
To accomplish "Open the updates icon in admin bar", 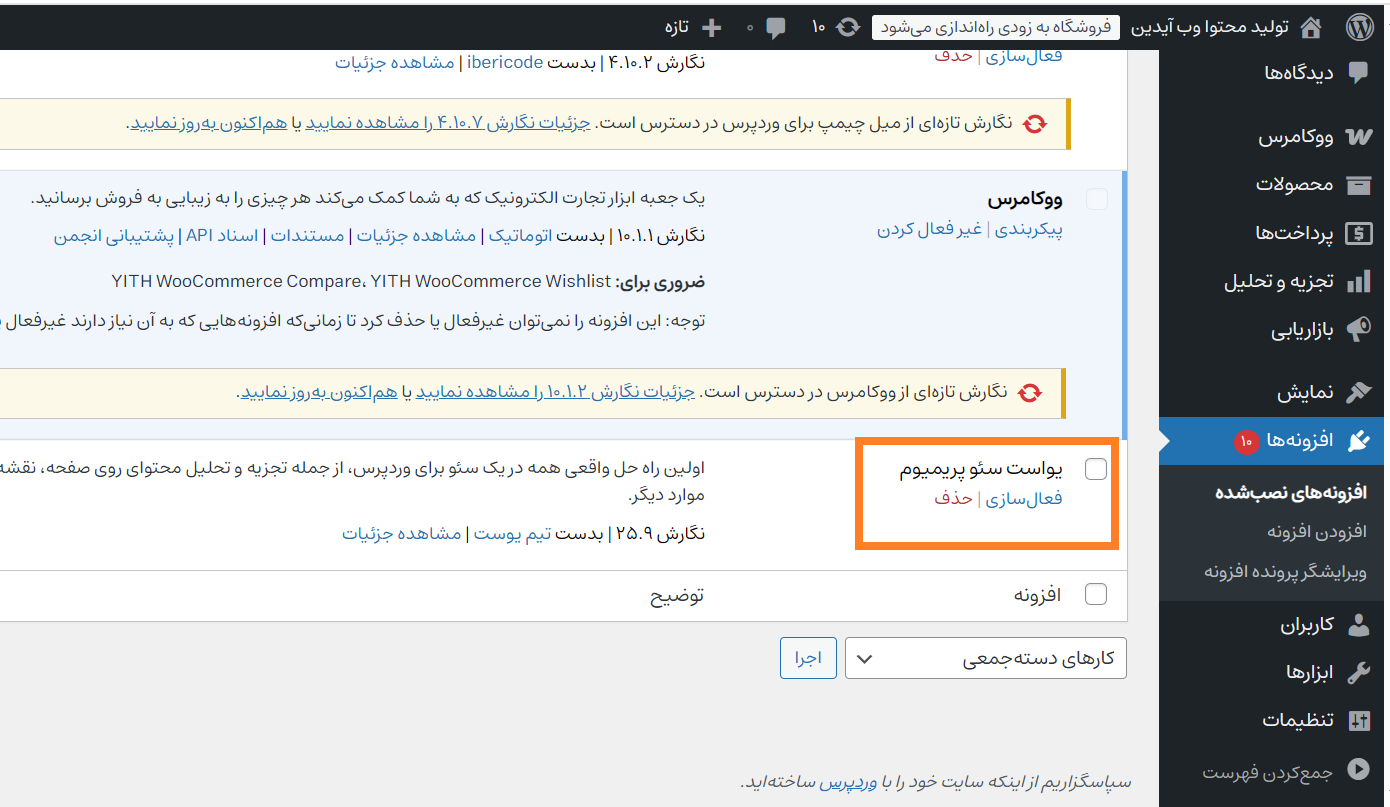I will click(847, 27).
